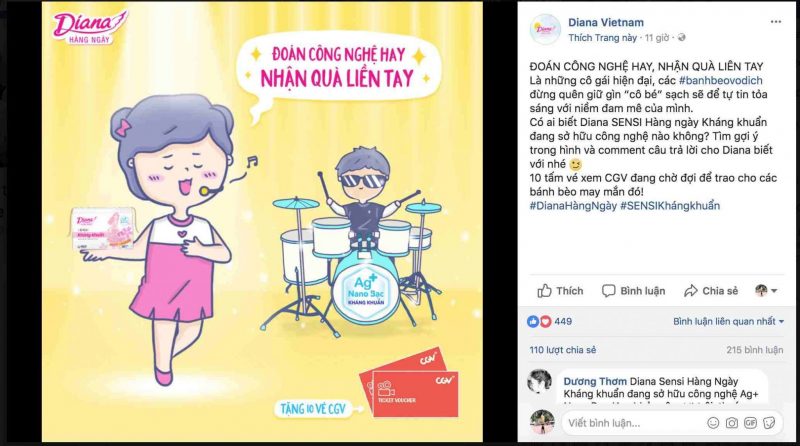Click the Chia sẻ share button
Viewport: 800px width, 446px height.
tap(711, 291)
